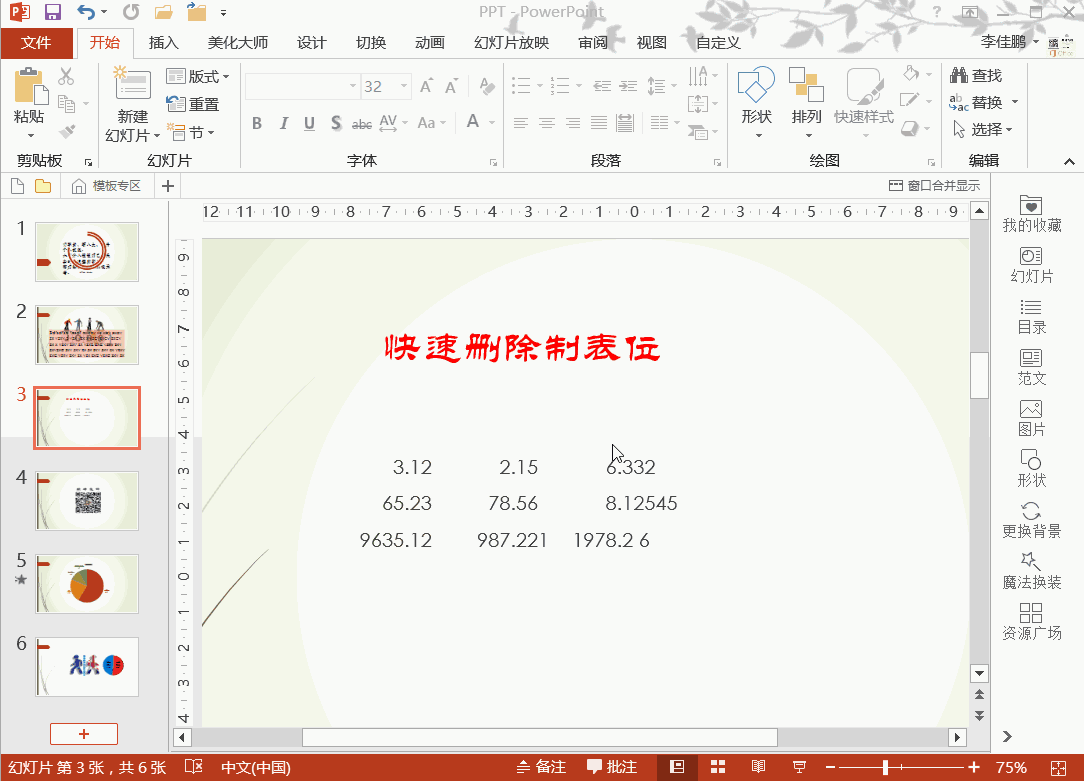Click 更换背景 in the right sidebar
This screenshot has width=1084, height=781.
[x=1031, y=520]
